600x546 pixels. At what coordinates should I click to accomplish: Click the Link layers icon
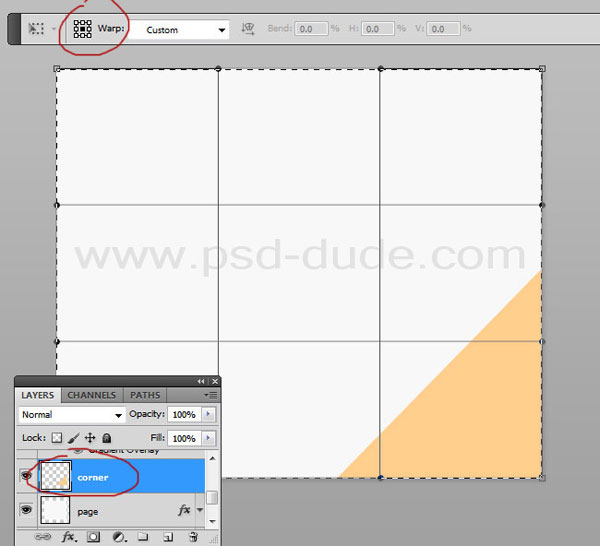point(42,537)
